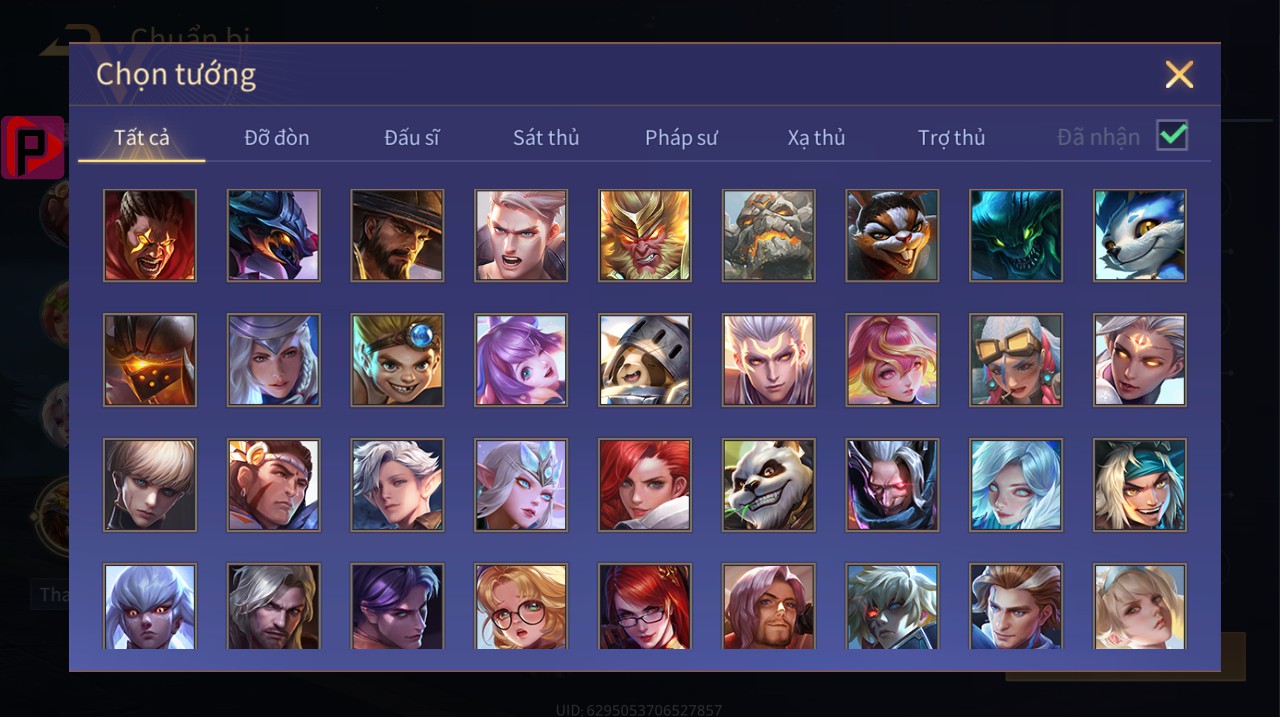Select the Trợ thủ tab
Viewport: 1280px width, 717px height.
(x=952, y=138)
